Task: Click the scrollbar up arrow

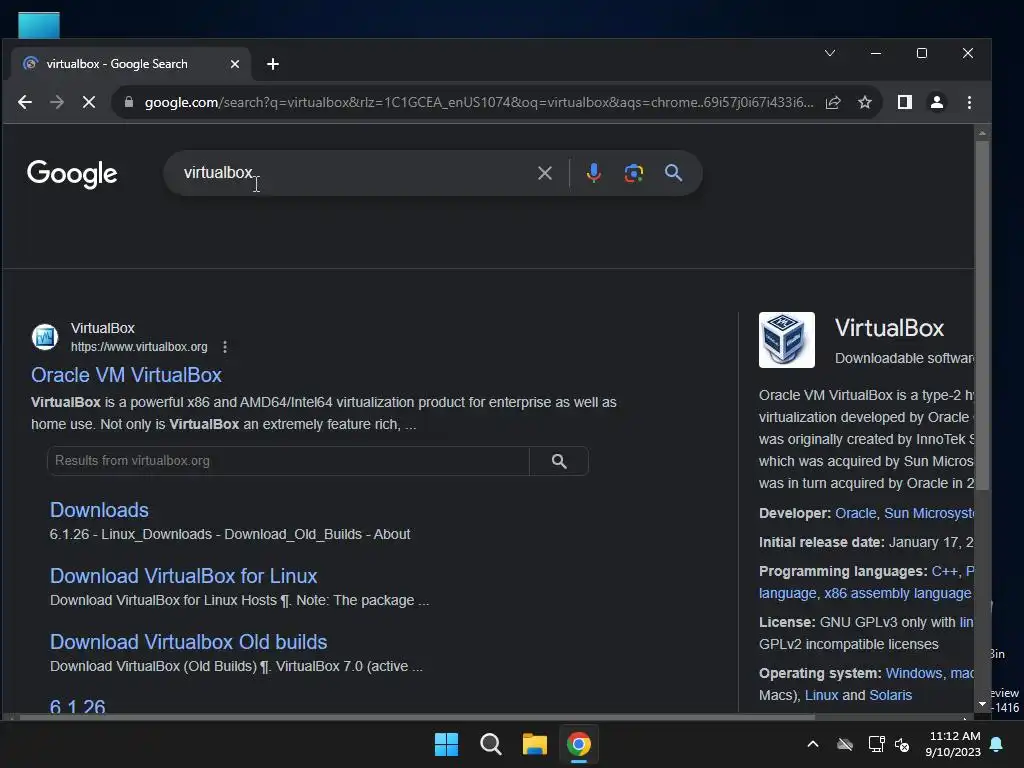Action: [982, 133]
